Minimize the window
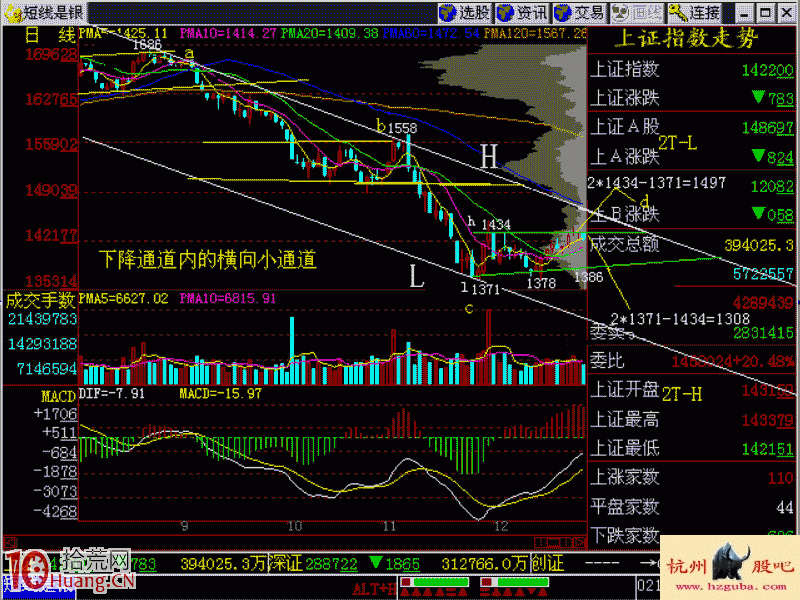The width and height of the screenshot is (800, 600). pos(744,13)
